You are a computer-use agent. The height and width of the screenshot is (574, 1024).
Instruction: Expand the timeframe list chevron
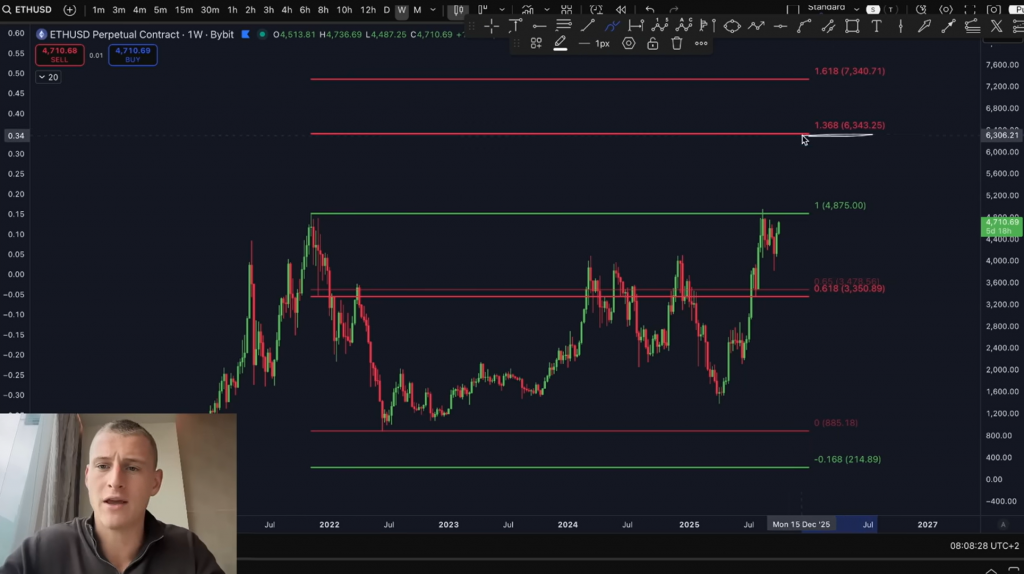pos(432,10)
